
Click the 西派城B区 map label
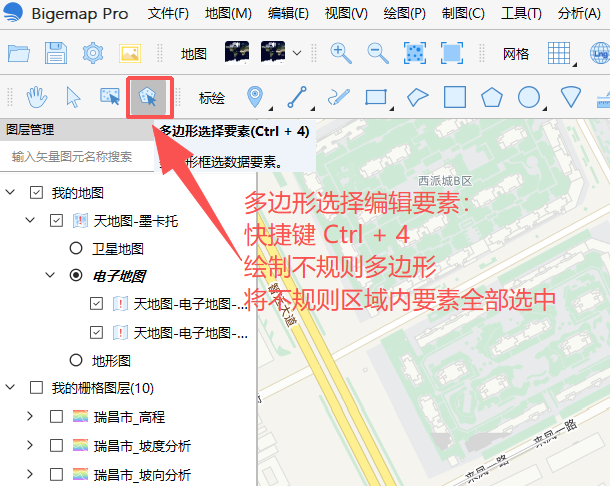coord(445,181)
